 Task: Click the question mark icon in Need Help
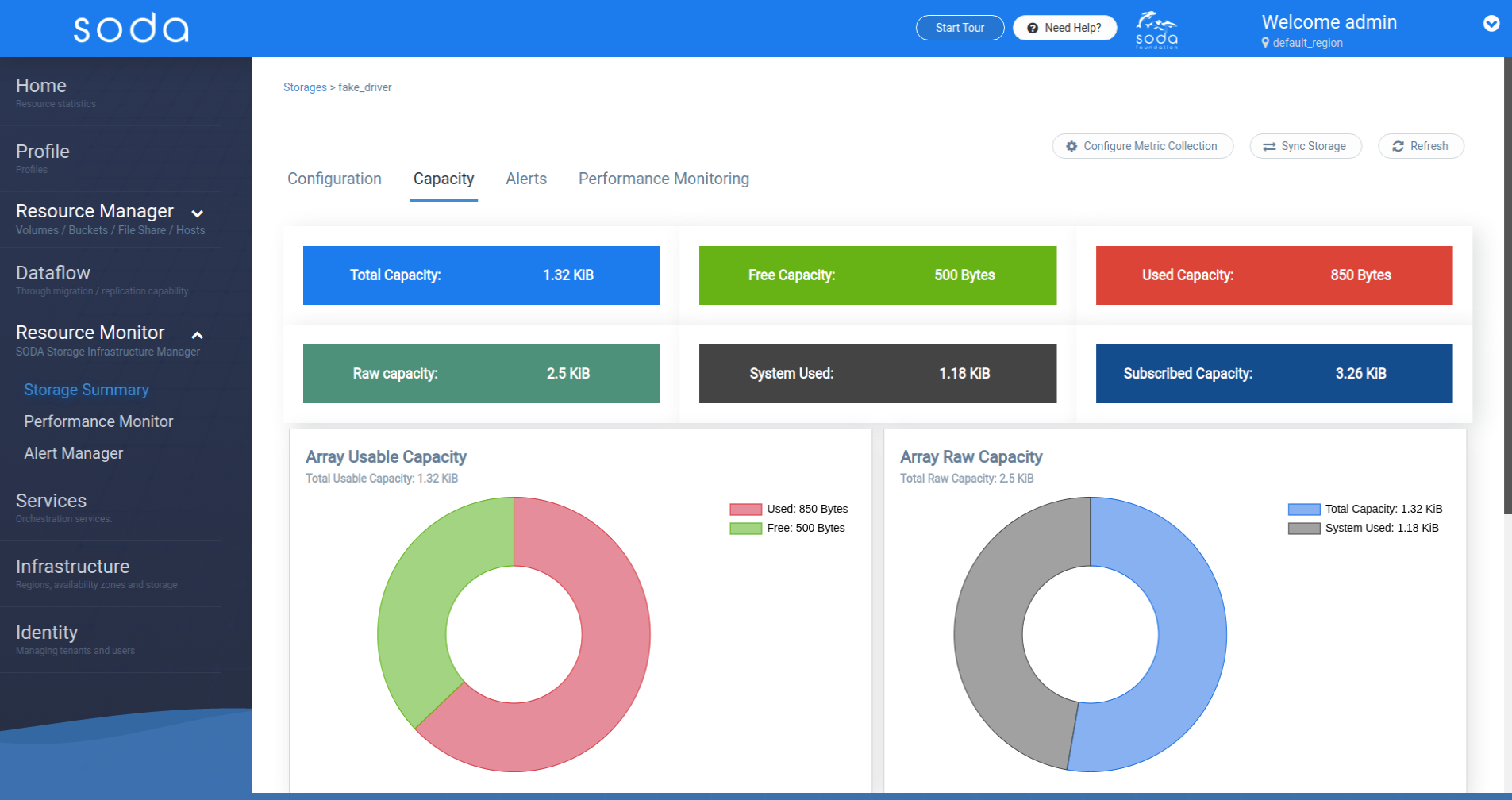point(1033,28)
